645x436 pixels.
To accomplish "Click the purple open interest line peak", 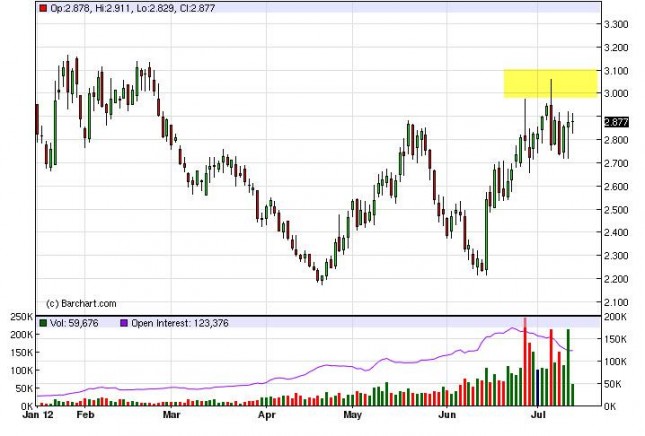I will click(x=513, y=328).
